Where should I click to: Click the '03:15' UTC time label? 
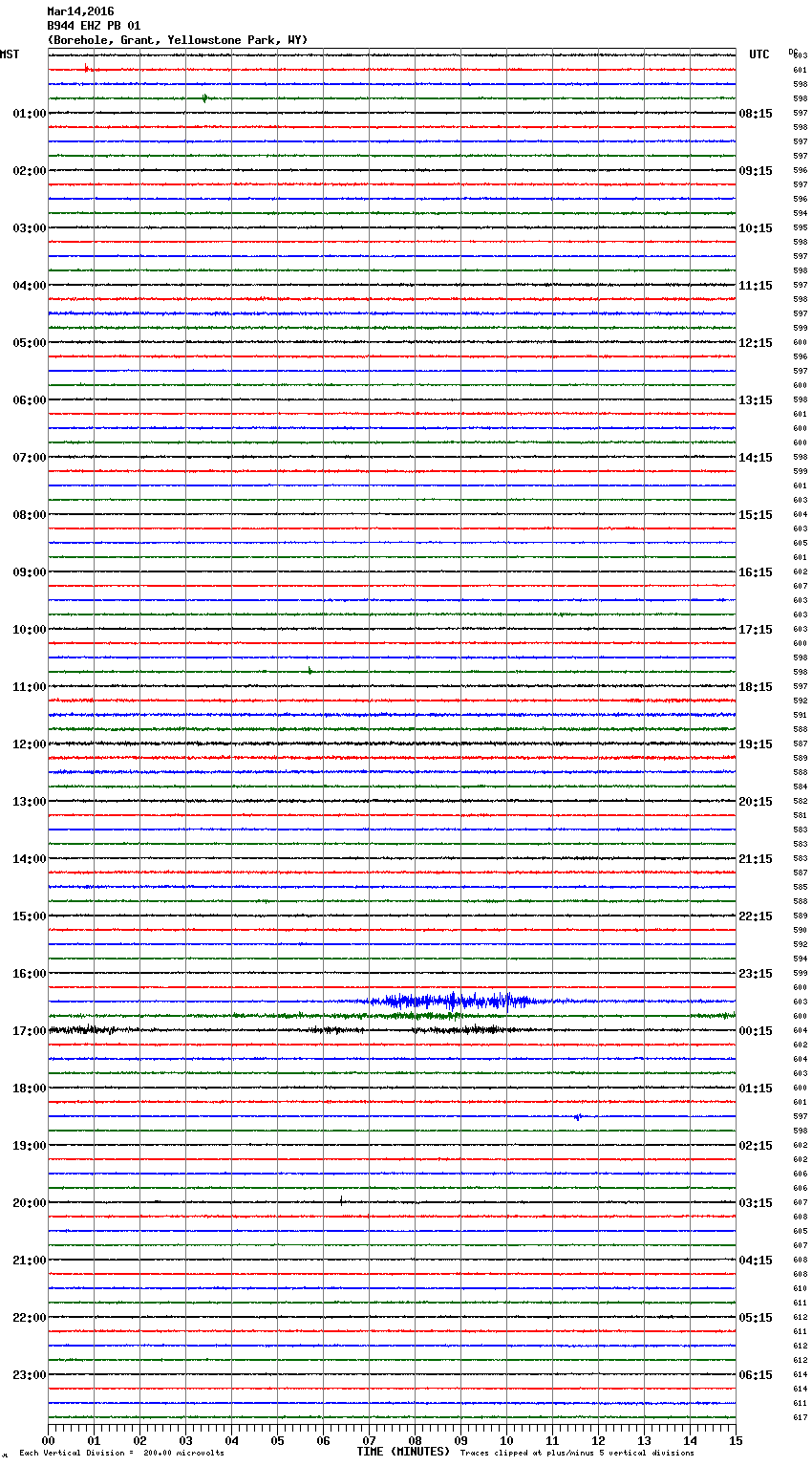pyautogui.click(x=756, y=1203)
